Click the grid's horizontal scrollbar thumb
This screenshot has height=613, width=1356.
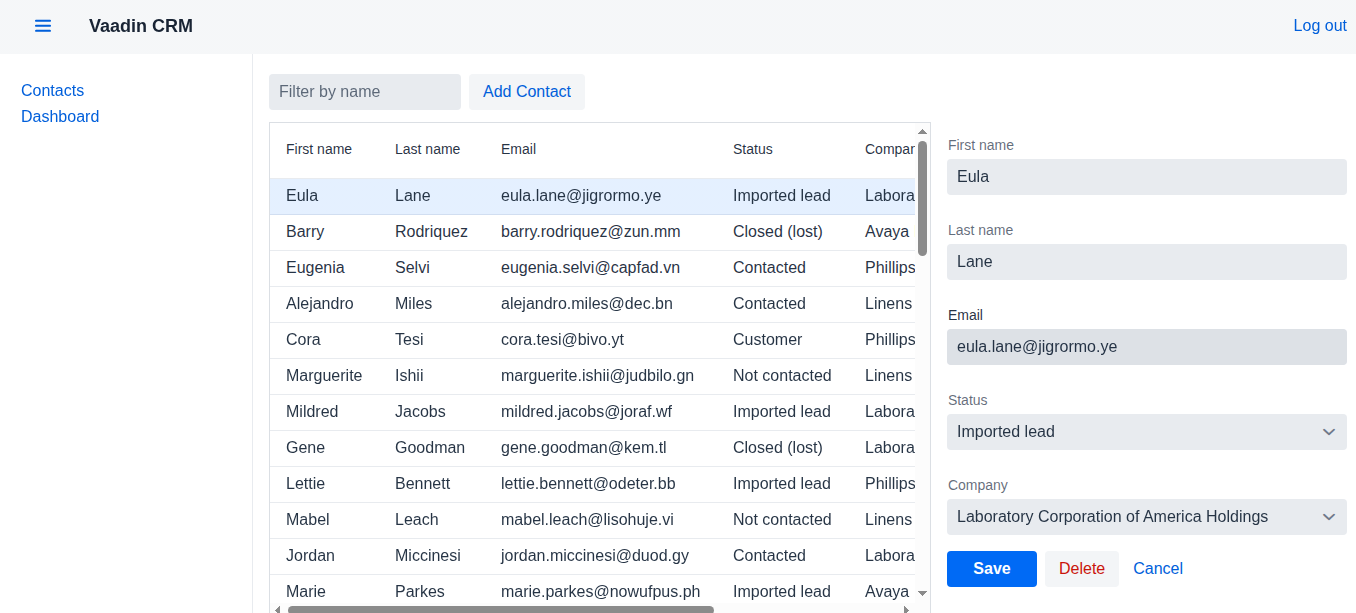(500, 609)
